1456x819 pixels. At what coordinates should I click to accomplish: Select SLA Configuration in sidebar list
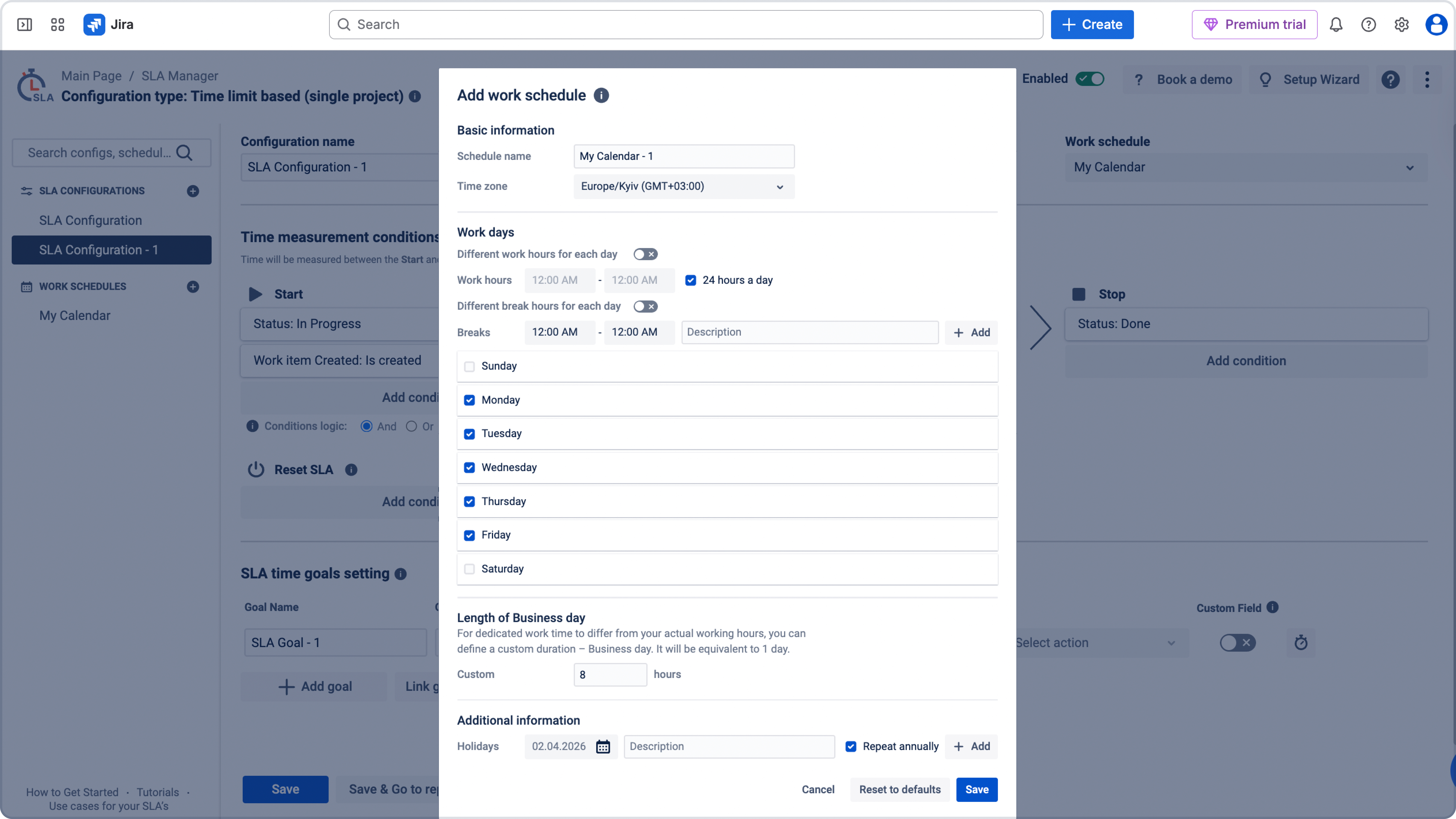tap(90, 220)
